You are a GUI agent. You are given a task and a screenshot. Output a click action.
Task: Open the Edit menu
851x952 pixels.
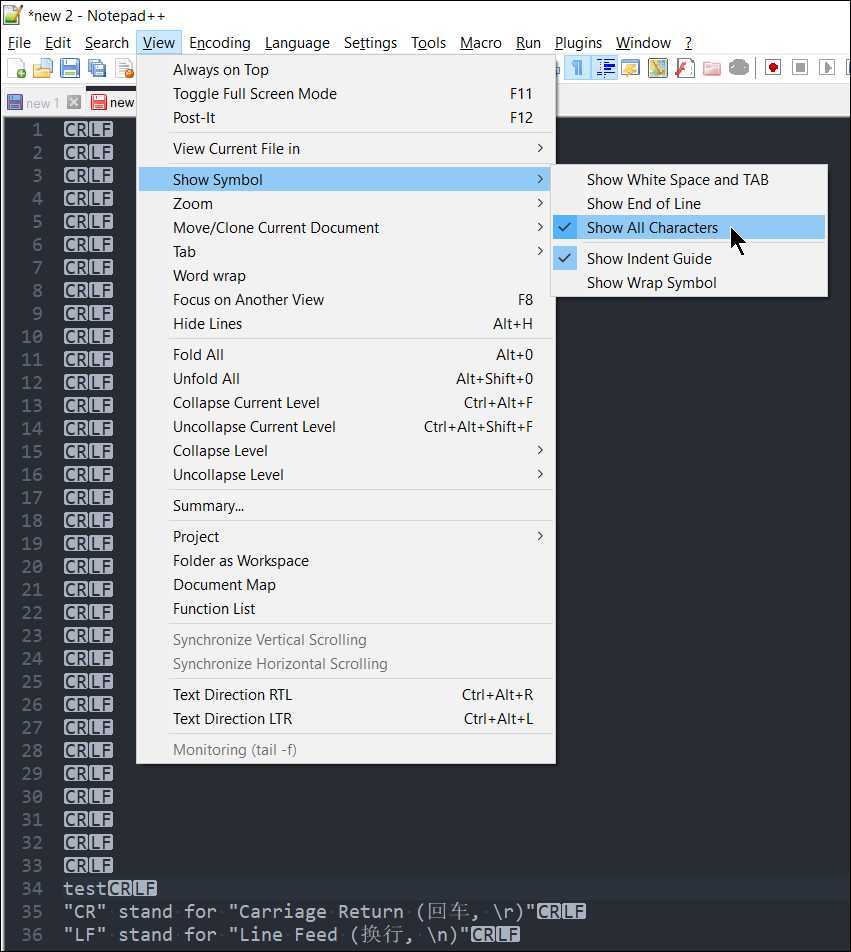pos(58,43)
